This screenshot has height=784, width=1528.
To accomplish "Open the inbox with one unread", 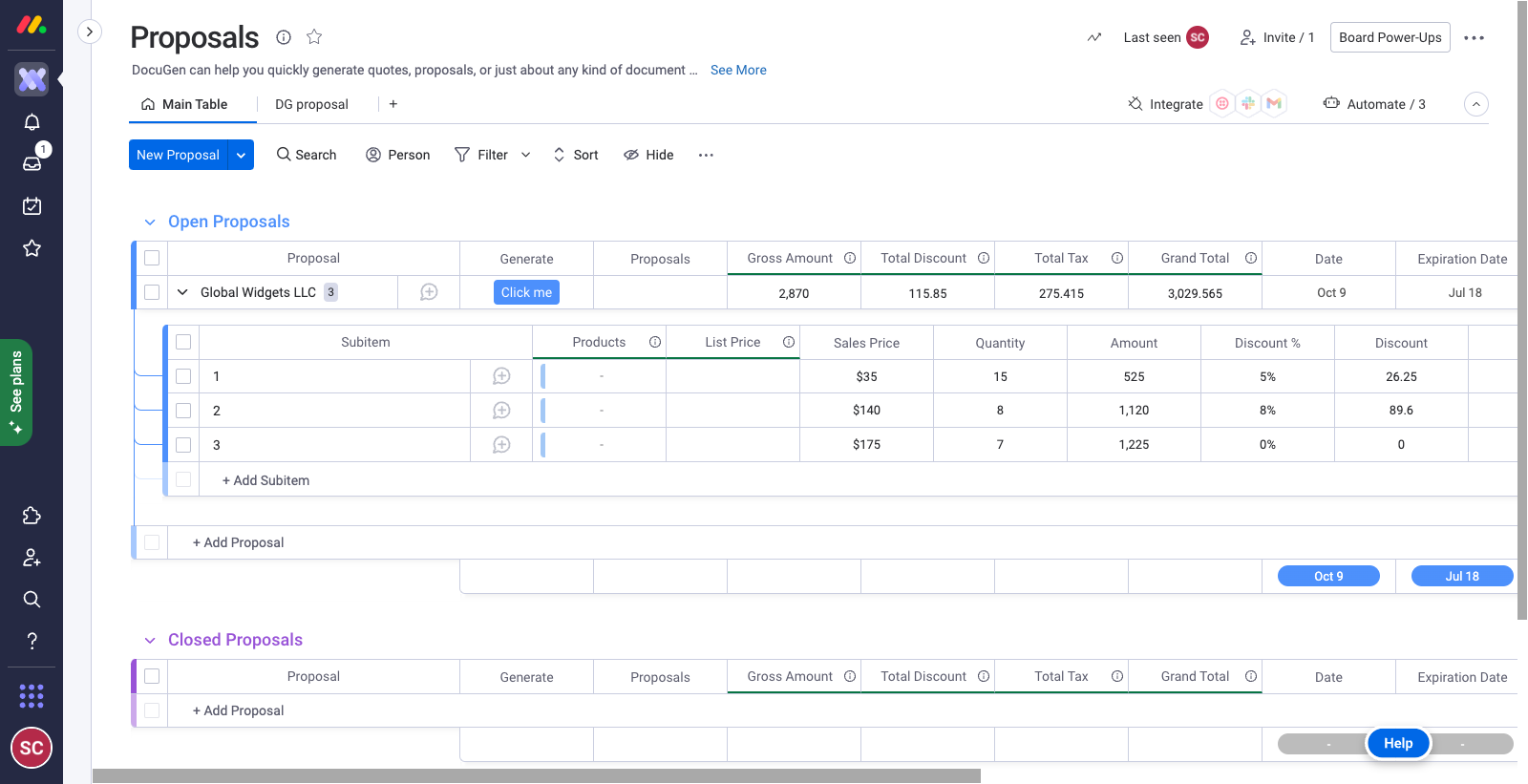I will (x=32, y=163).
